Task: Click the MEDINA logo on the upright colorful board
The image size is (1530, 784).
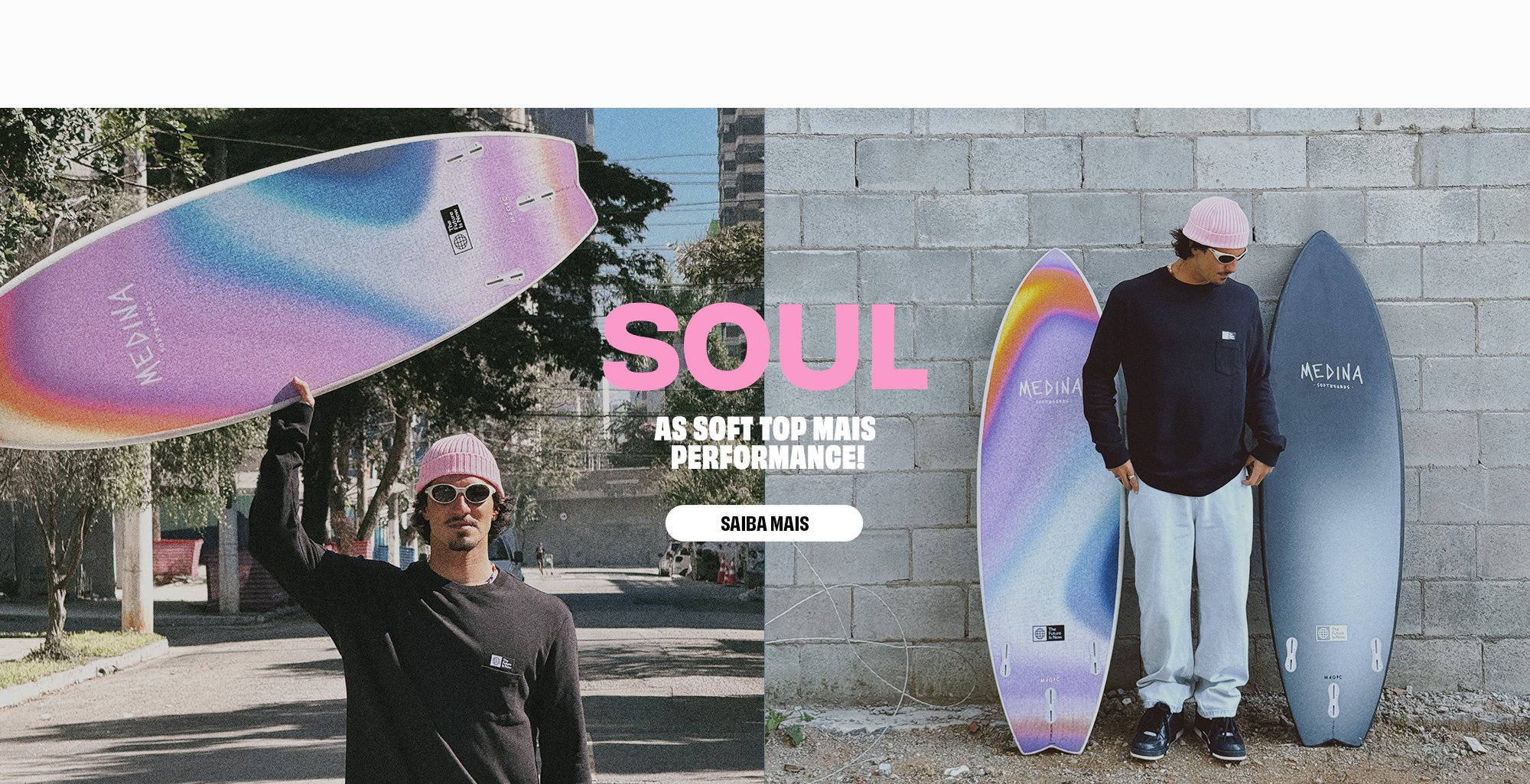Action: tap(1050, 389)
